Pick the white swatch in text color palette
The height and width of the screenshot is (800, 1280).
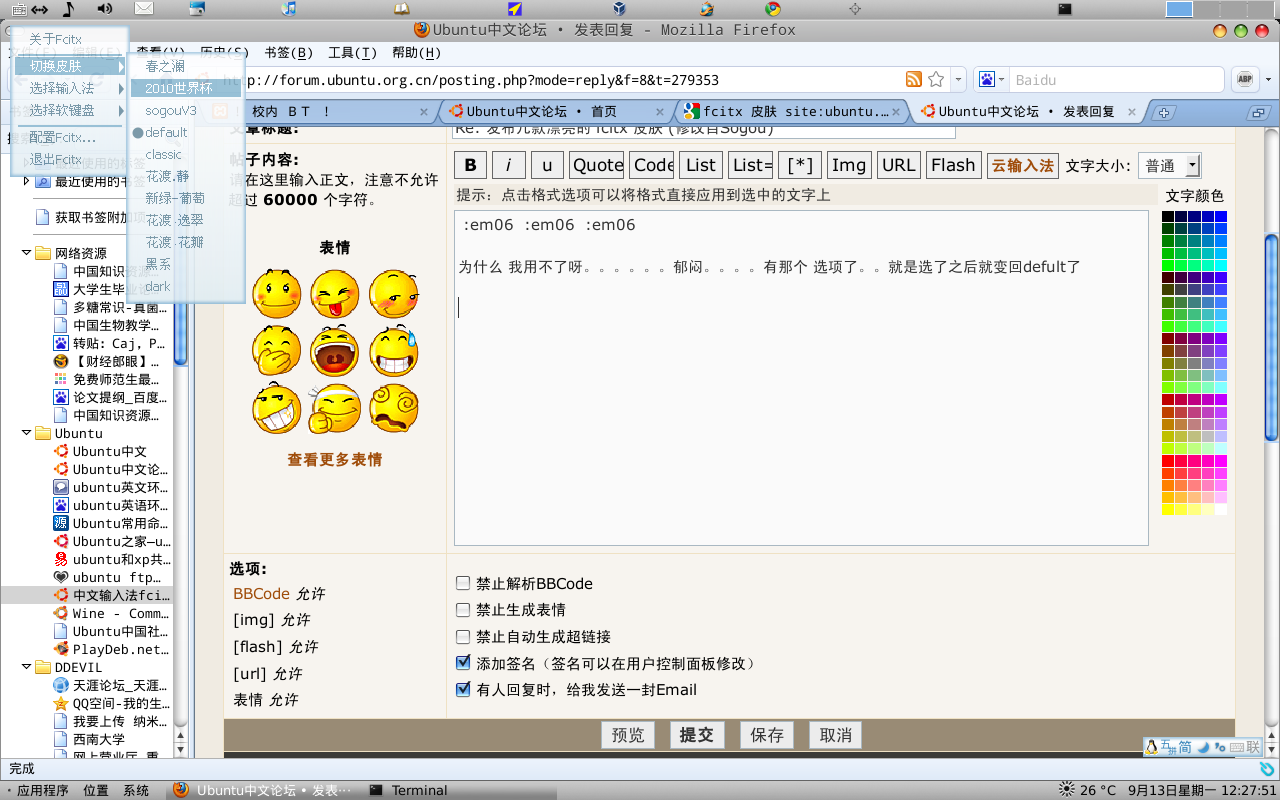click(1221, 509)
